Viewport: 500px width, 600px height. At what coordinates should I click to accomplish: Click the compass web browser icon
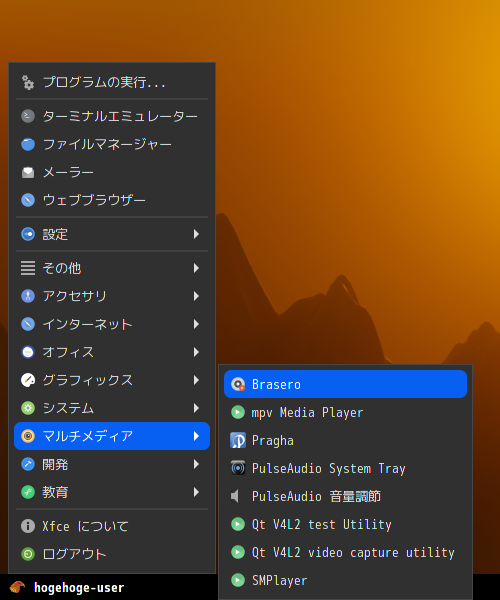point(28,200)
